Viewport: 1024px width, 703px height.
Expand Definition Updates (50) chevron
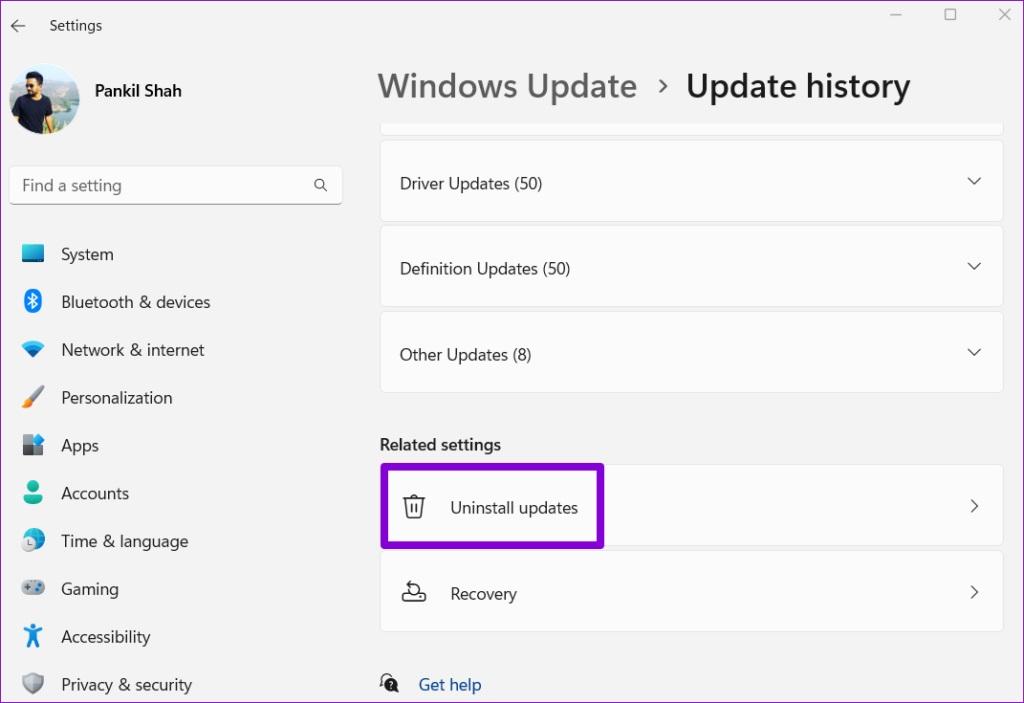974,267
